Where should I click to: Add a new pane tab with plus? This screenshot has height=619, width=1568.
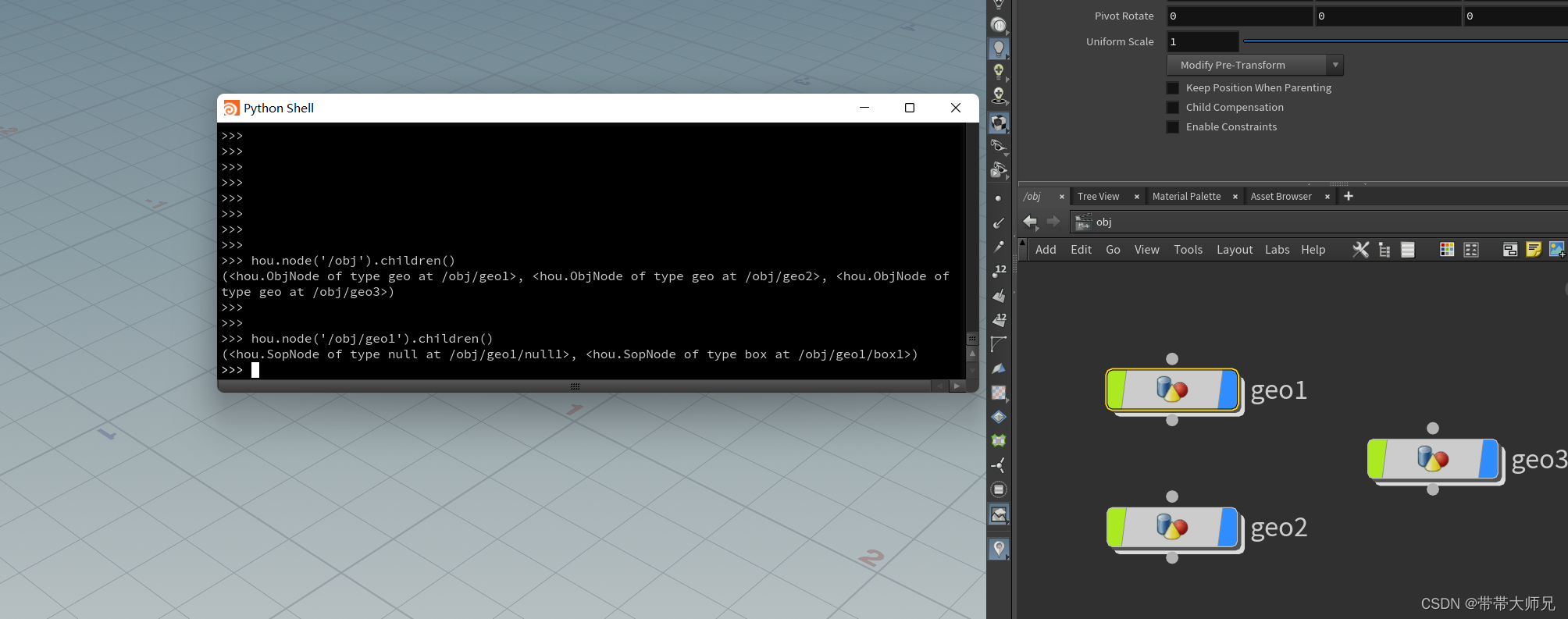tap(1349, 196)
